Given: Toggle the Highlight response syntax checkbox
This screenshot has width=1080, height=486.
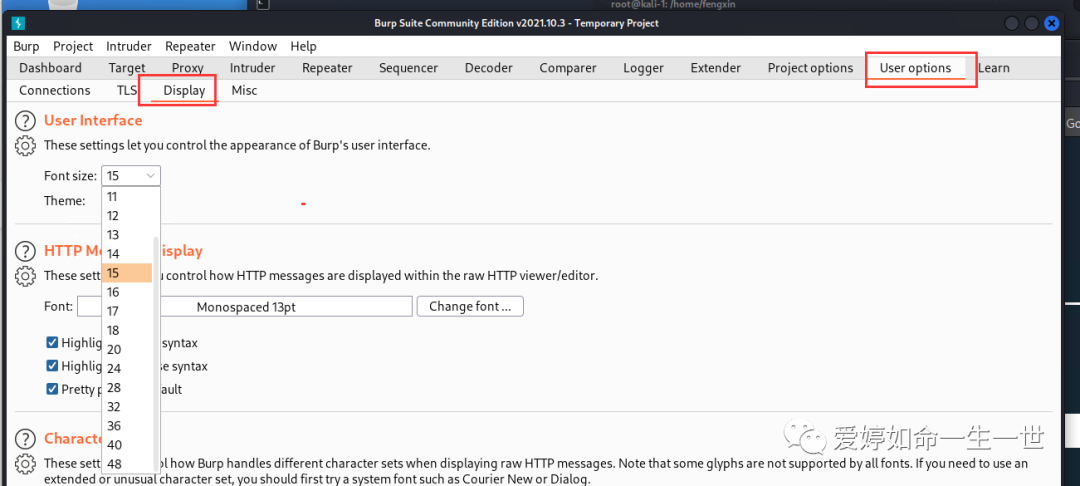Looking at the screenshot, I should (52, 366).
